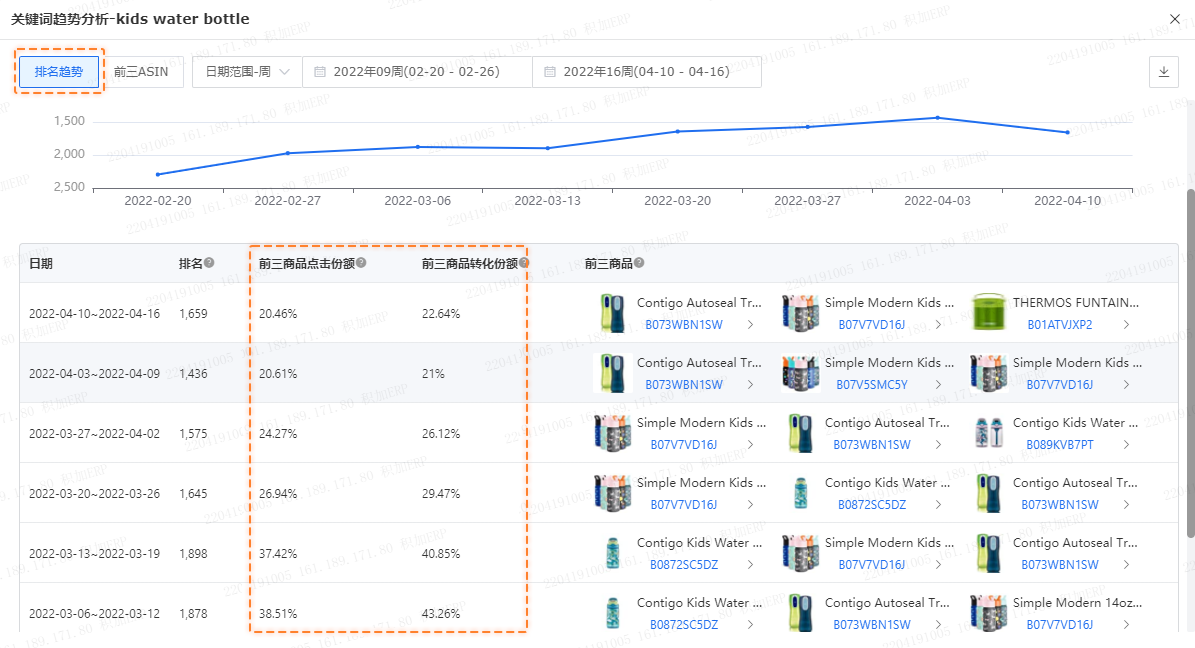The width and height of the screenshot is (1195, 648).
Task: Close the keyword trend analysis dialog
Action: coord(1174,19)
